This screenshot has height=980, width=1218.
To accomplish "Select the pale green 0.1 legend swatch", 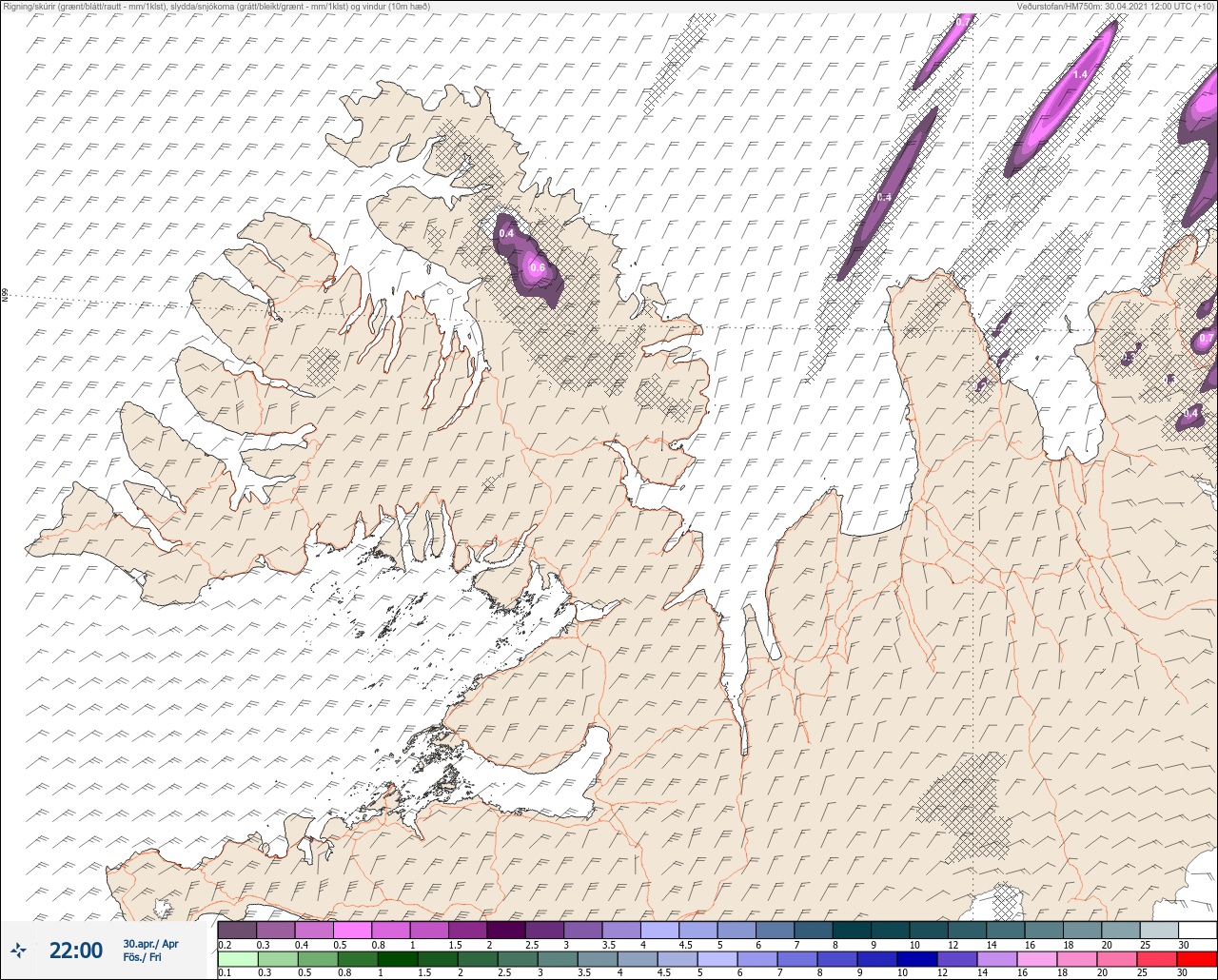I will pos(238,959).
